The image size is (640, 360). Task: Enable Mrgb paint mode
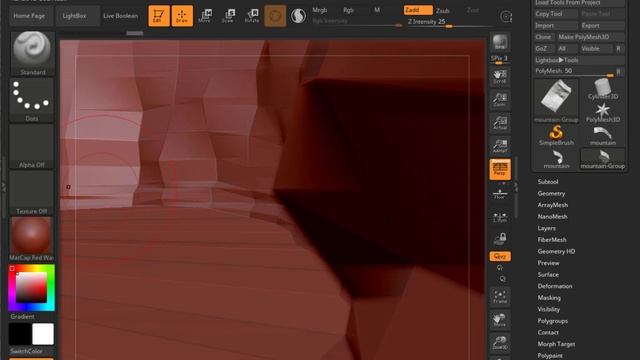[320, 10]
